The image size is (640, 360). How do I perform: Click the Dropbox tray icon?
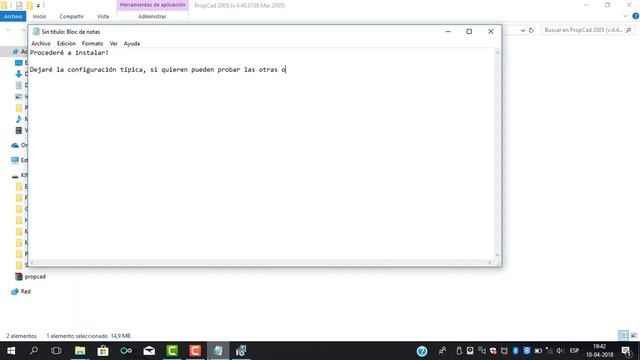pos(527,351)
